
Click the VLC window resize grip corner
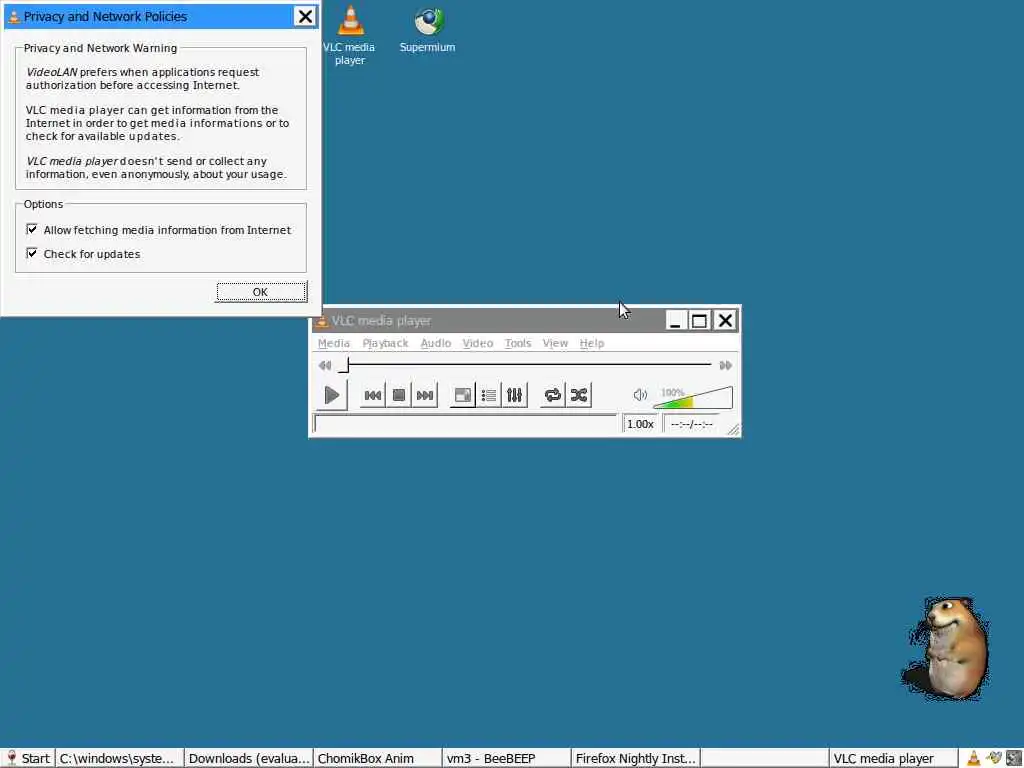[733, 429]
